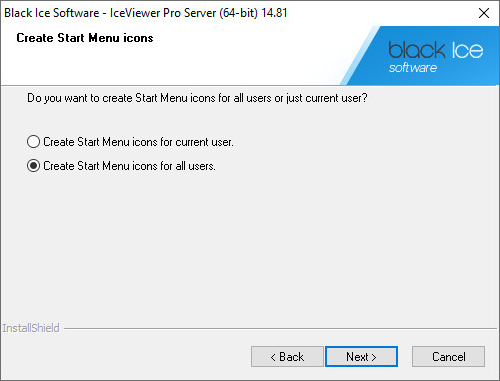Screen dimensions: 500x381
Task: Proceed with the Next button
Action: 361,357
